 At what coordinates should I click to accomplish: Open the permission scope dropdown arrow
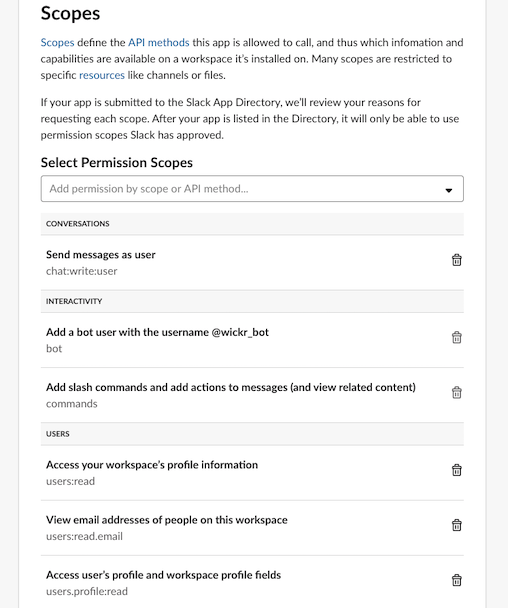pyautogui.click(x=449, y=190)
